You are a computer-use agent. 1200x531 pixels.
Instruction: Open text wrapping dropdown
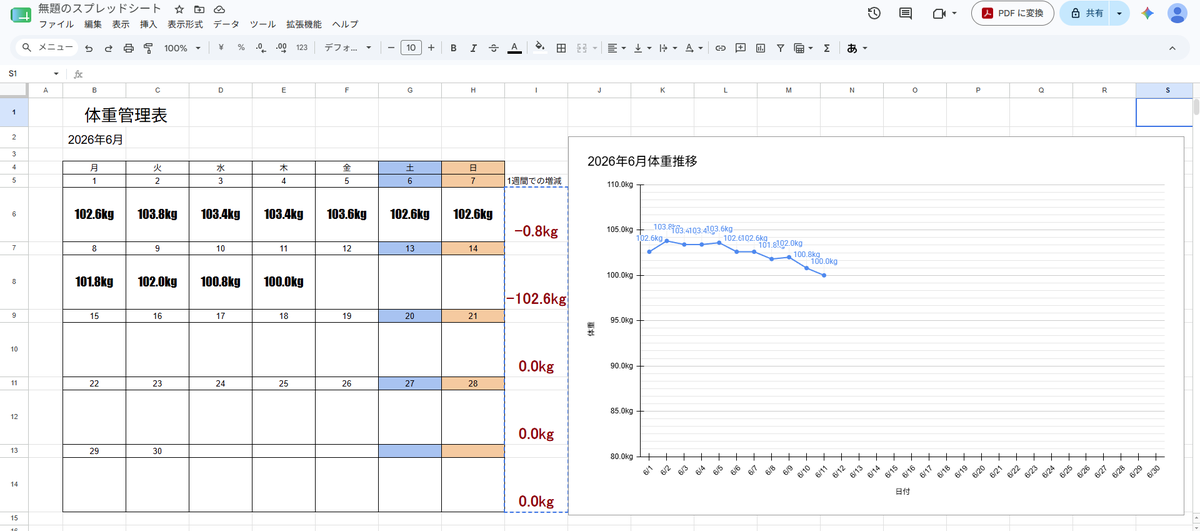668,47
